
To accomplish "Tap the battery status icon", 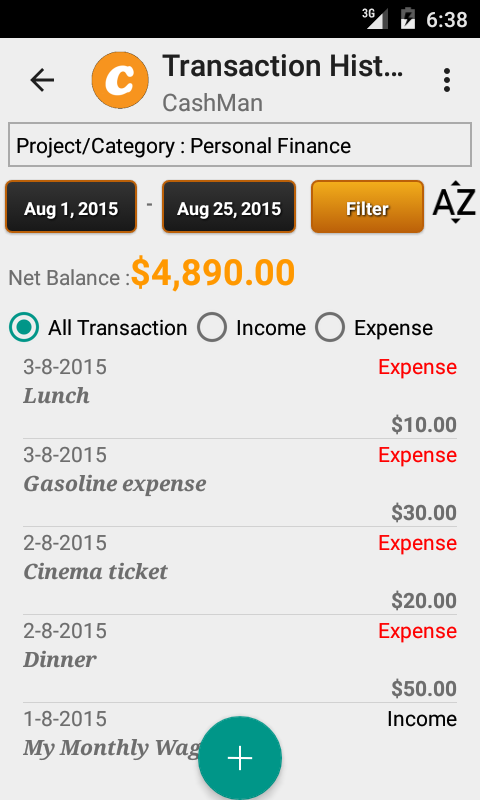I will coord(408,19).
